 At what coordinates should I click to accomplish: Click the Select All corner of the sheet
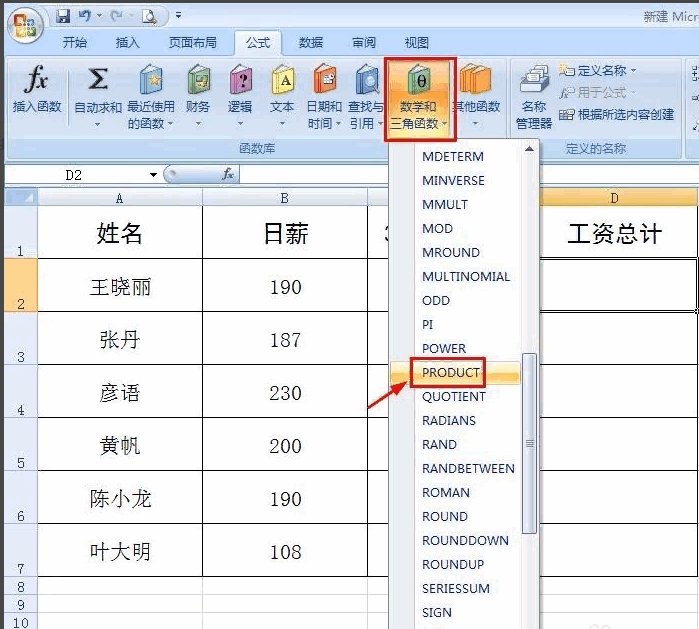click(x=21, y=197)
